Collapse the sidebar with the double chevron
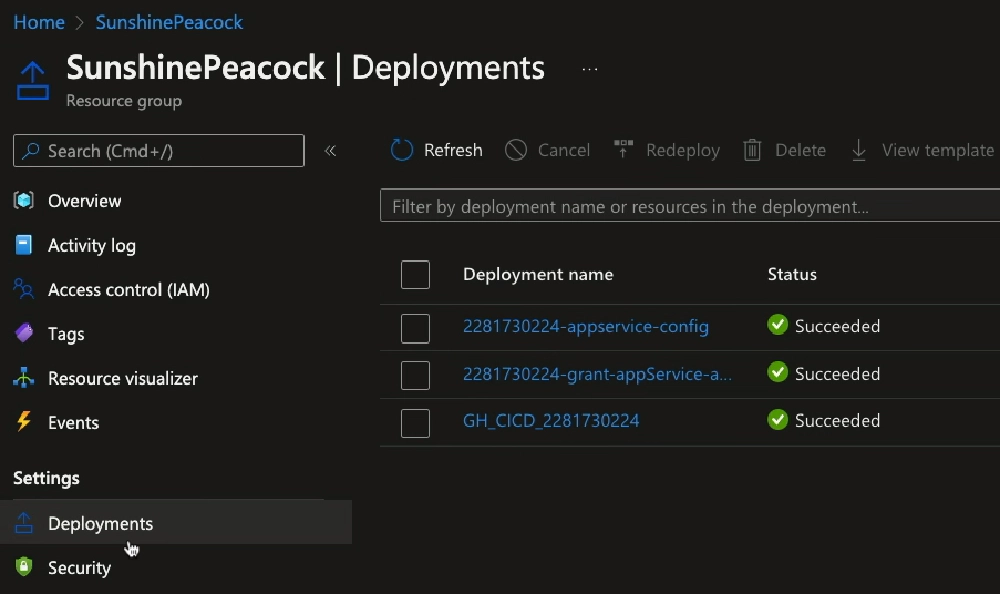Screen dimensions: 1000x594 click(330, 151)
